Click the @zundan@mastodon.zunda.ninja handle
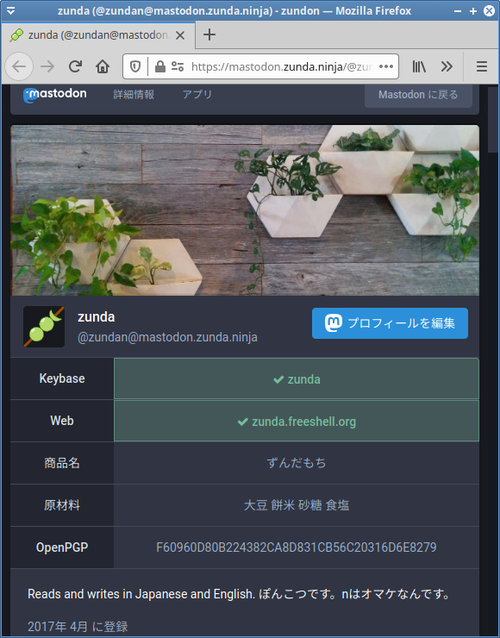 [x=167, y=337]
